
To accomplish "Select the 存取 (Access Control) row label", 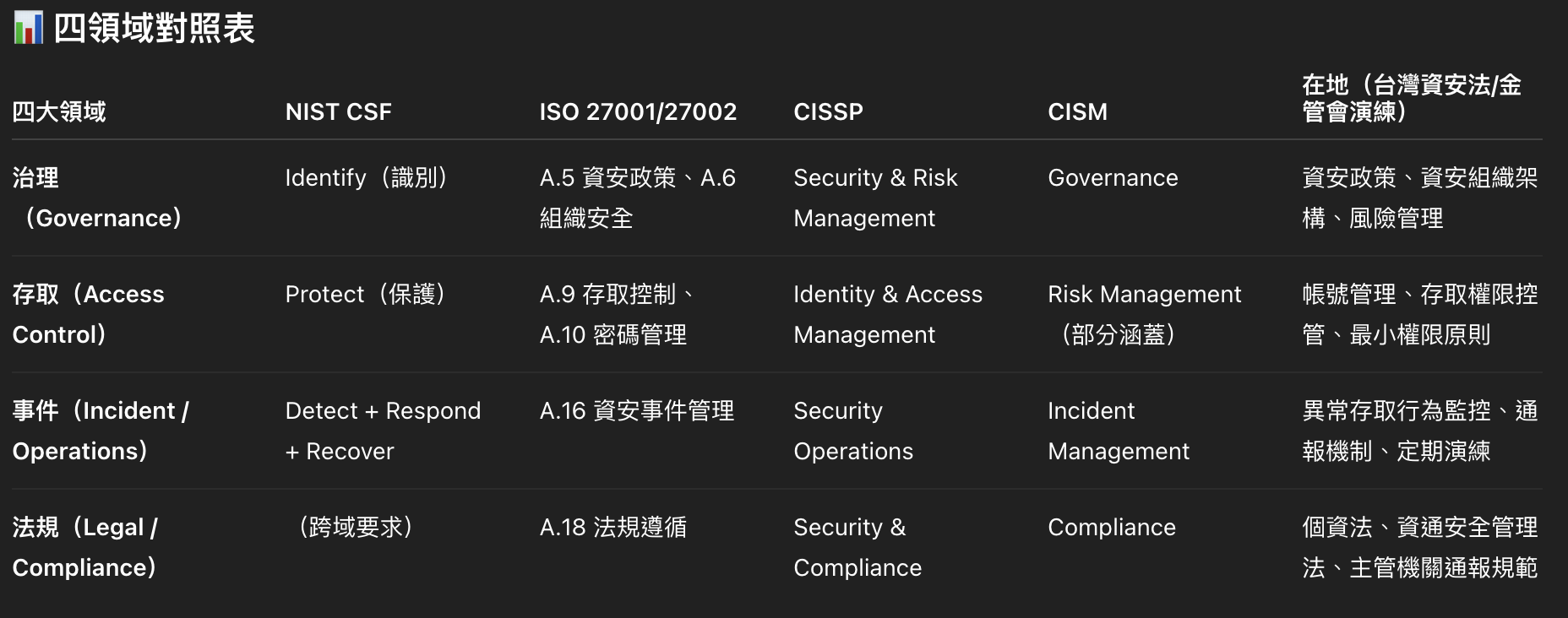I will pyautogui.click(x=89, y=314).
